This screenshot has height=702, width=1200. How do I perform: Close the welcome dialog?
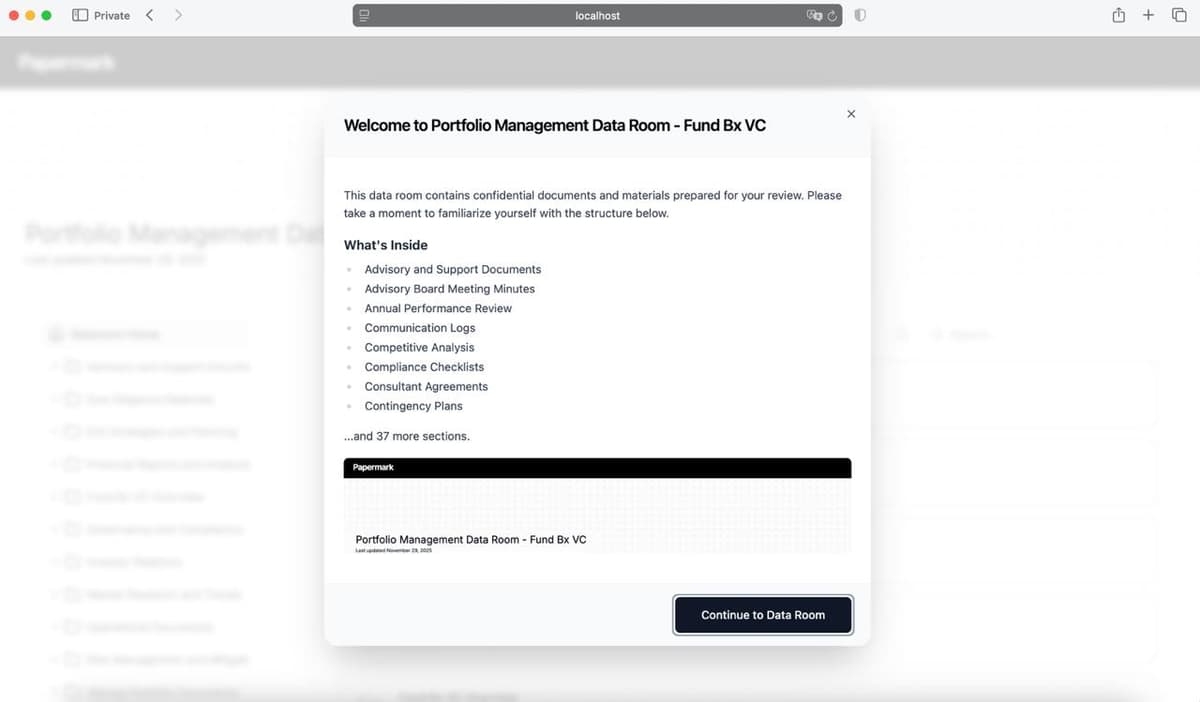tap(851, 114)
